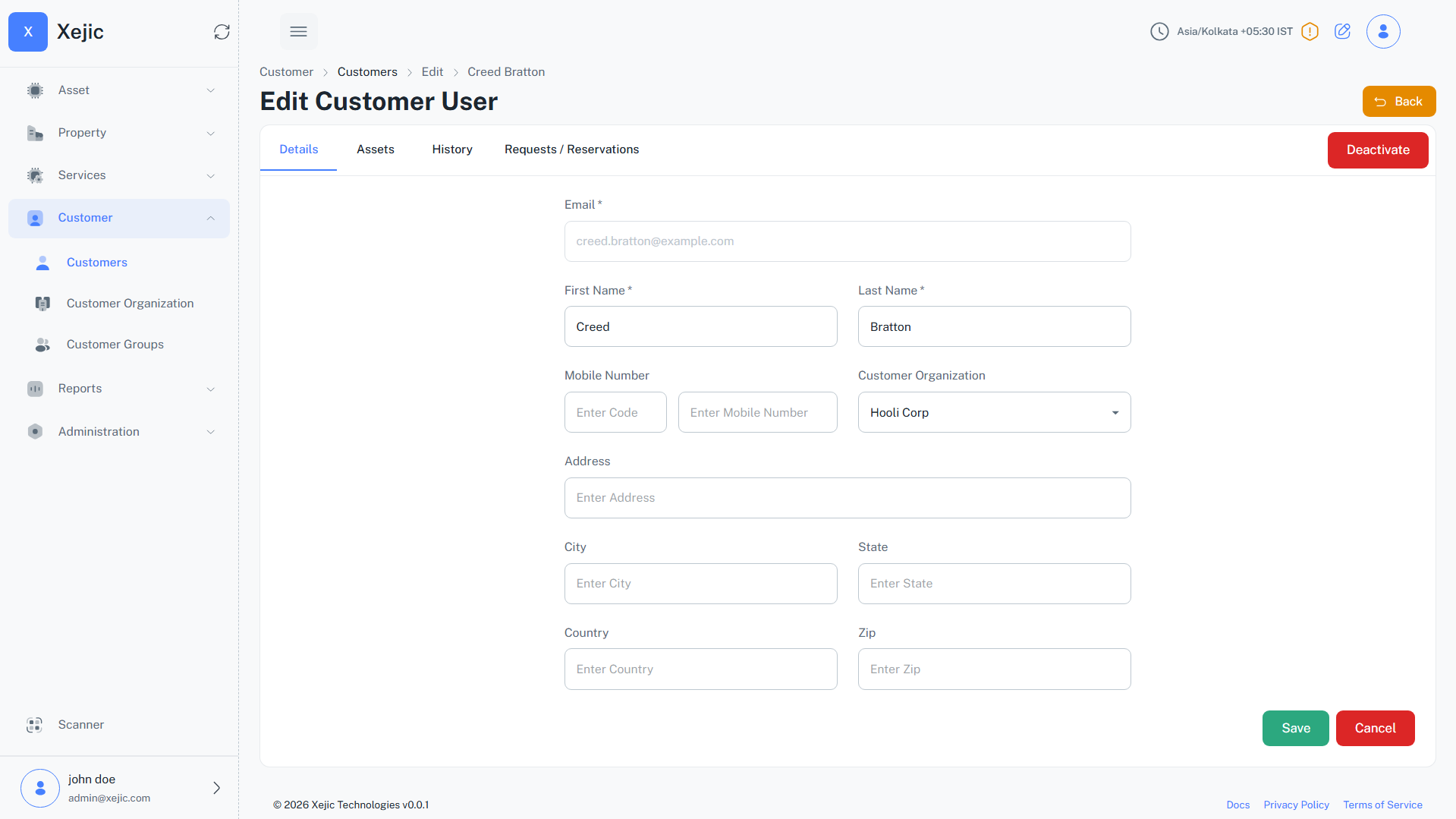Click the Property building icon

click(x=35, y=133)
